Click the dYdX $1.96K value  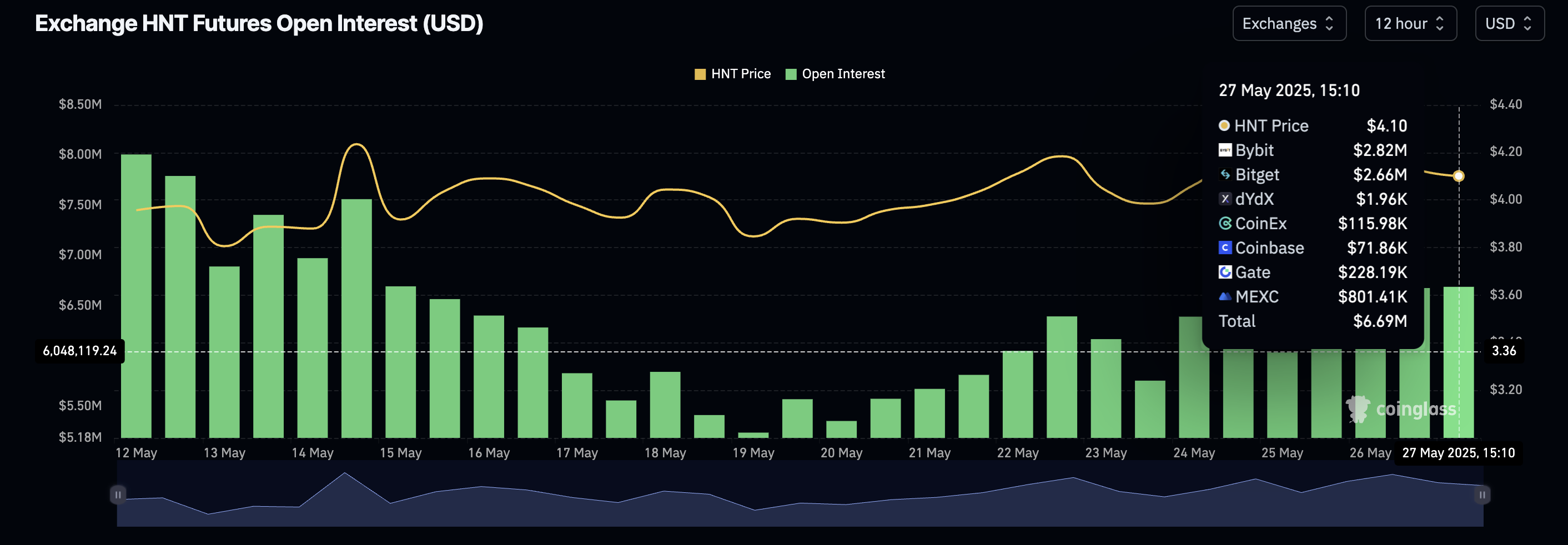click(1382, 199)
